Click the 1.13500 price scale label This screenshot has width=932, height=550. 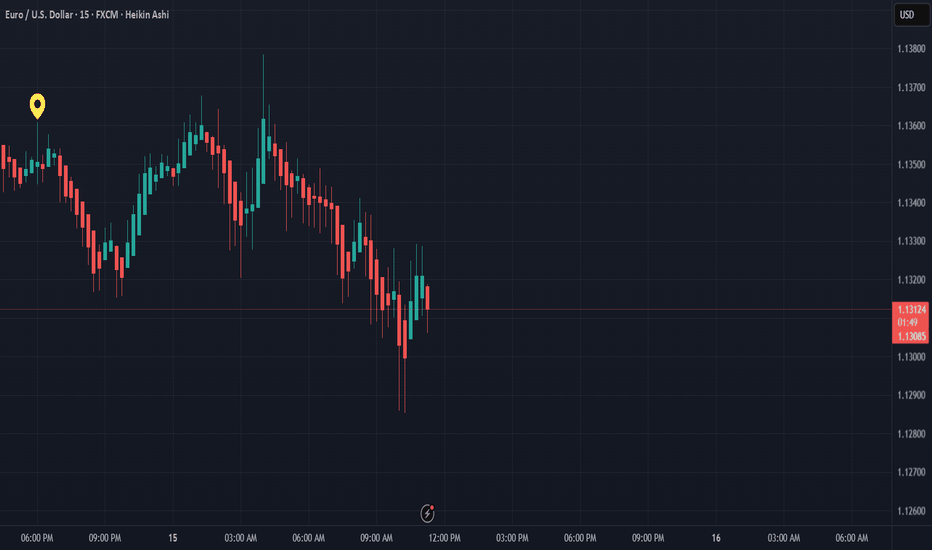click(x=911, y=164)
